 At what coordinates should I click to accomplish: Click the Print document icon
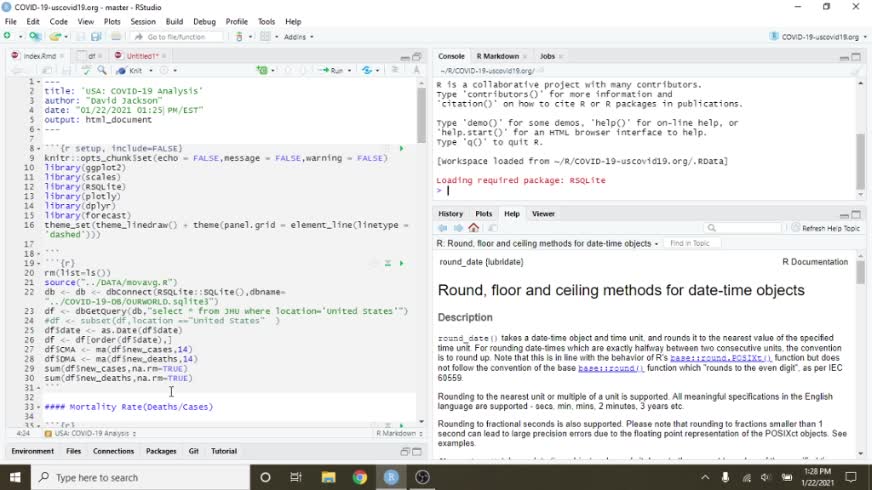(116, 37)
